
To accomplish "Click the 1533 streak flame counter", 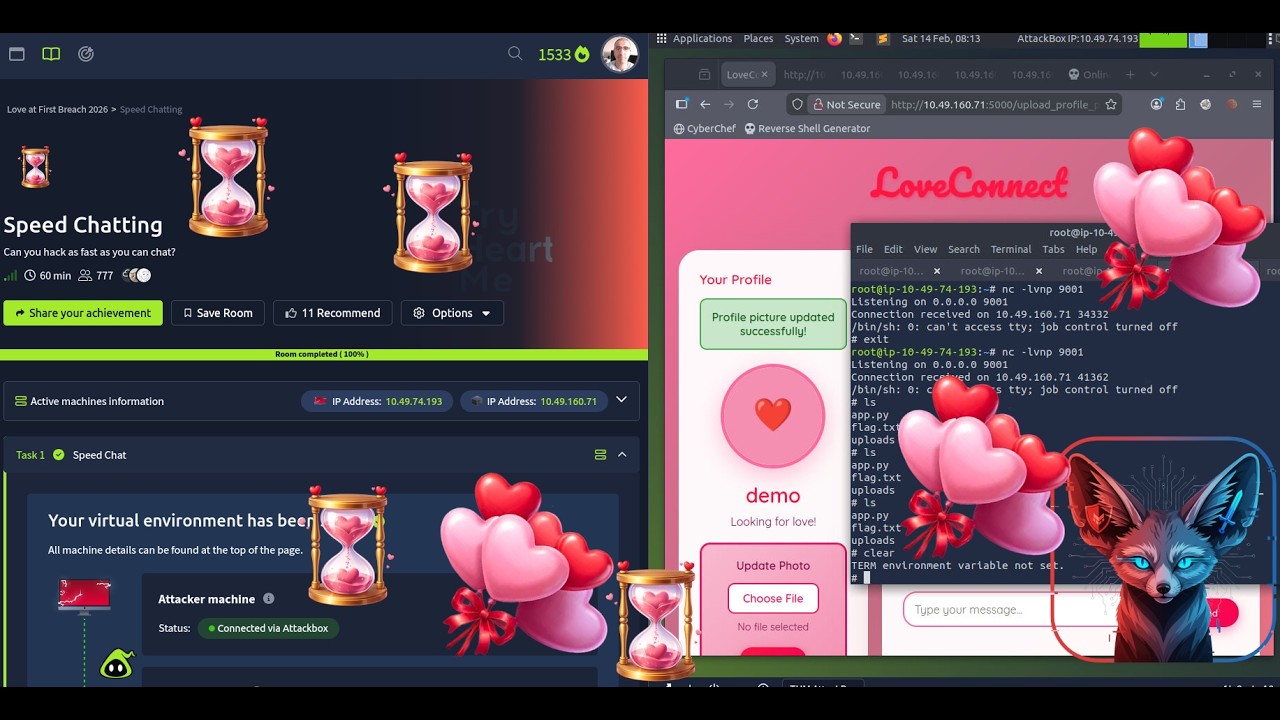I will pyautogui.click(x=564, y=54).
